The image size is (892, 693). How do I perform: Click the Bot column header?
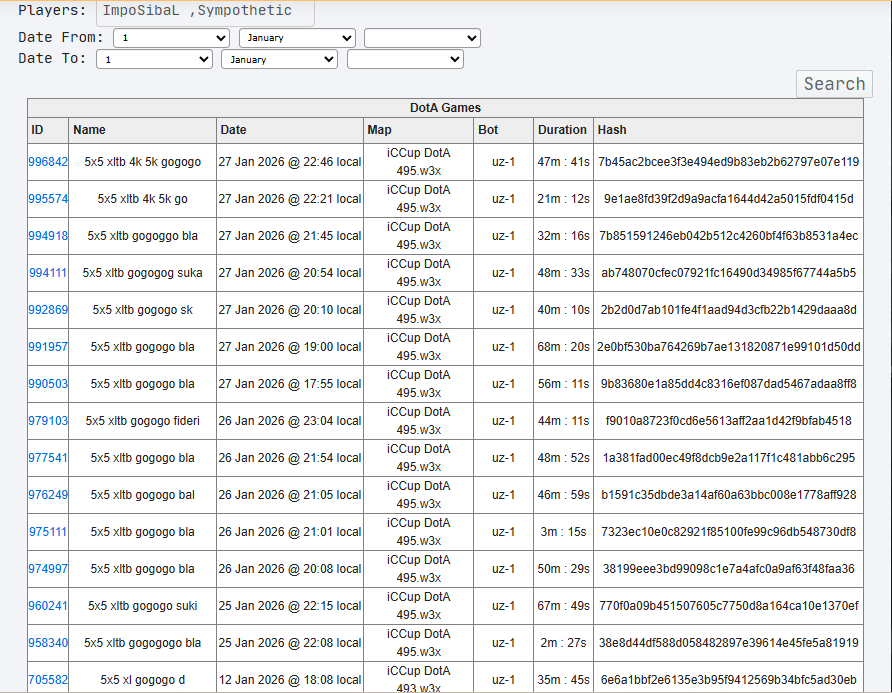pyautogui.click(x=503, y=130)
